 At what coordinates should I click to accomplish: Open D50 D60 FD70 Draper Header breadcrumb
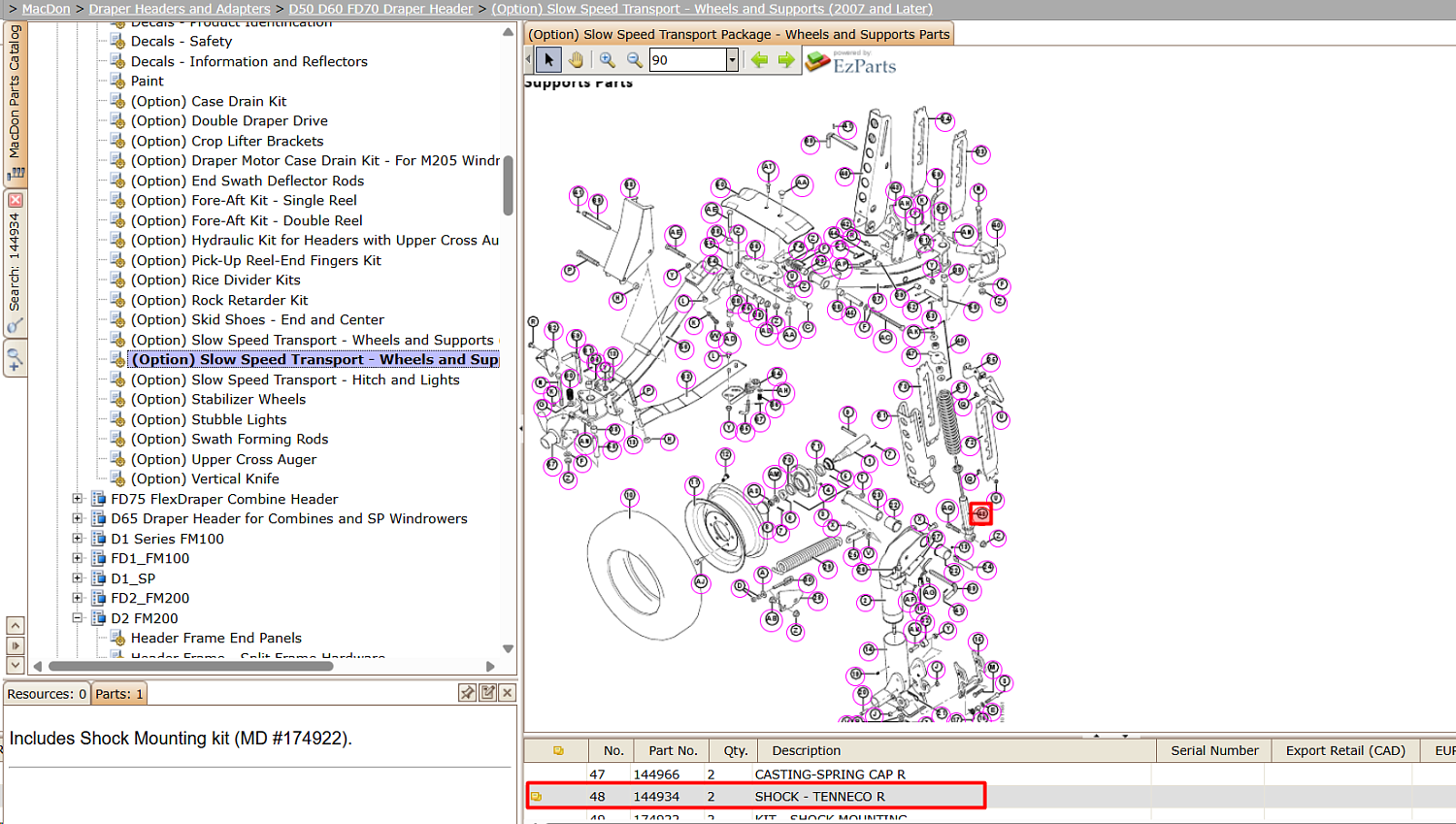pos(381,9)
